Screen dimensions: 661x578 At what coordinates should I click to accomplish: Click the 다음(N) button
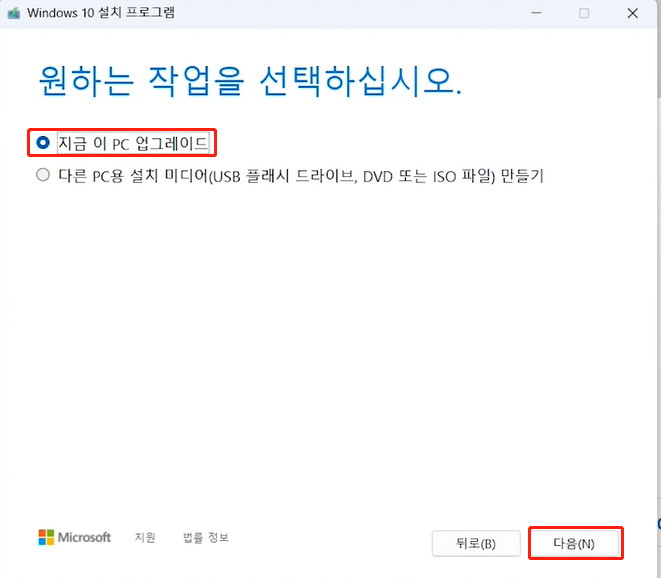[x=574, y=543]
